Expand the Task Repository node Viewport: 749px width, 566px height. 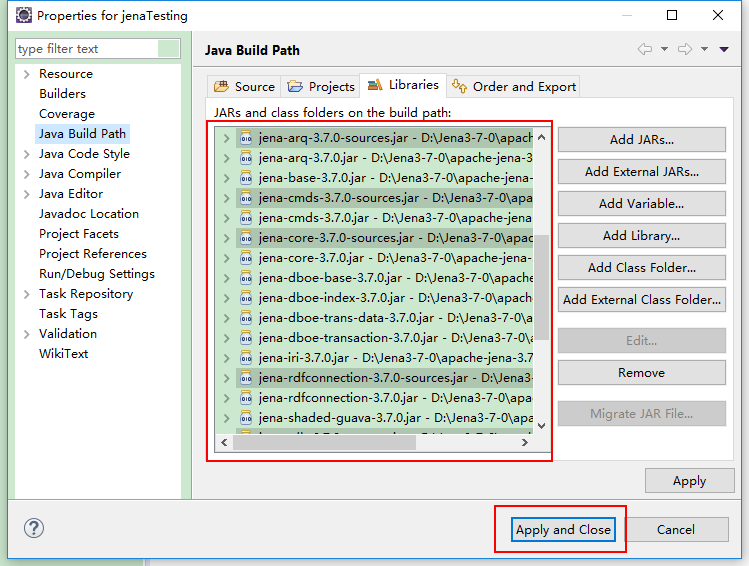click(x=26, y=294)
